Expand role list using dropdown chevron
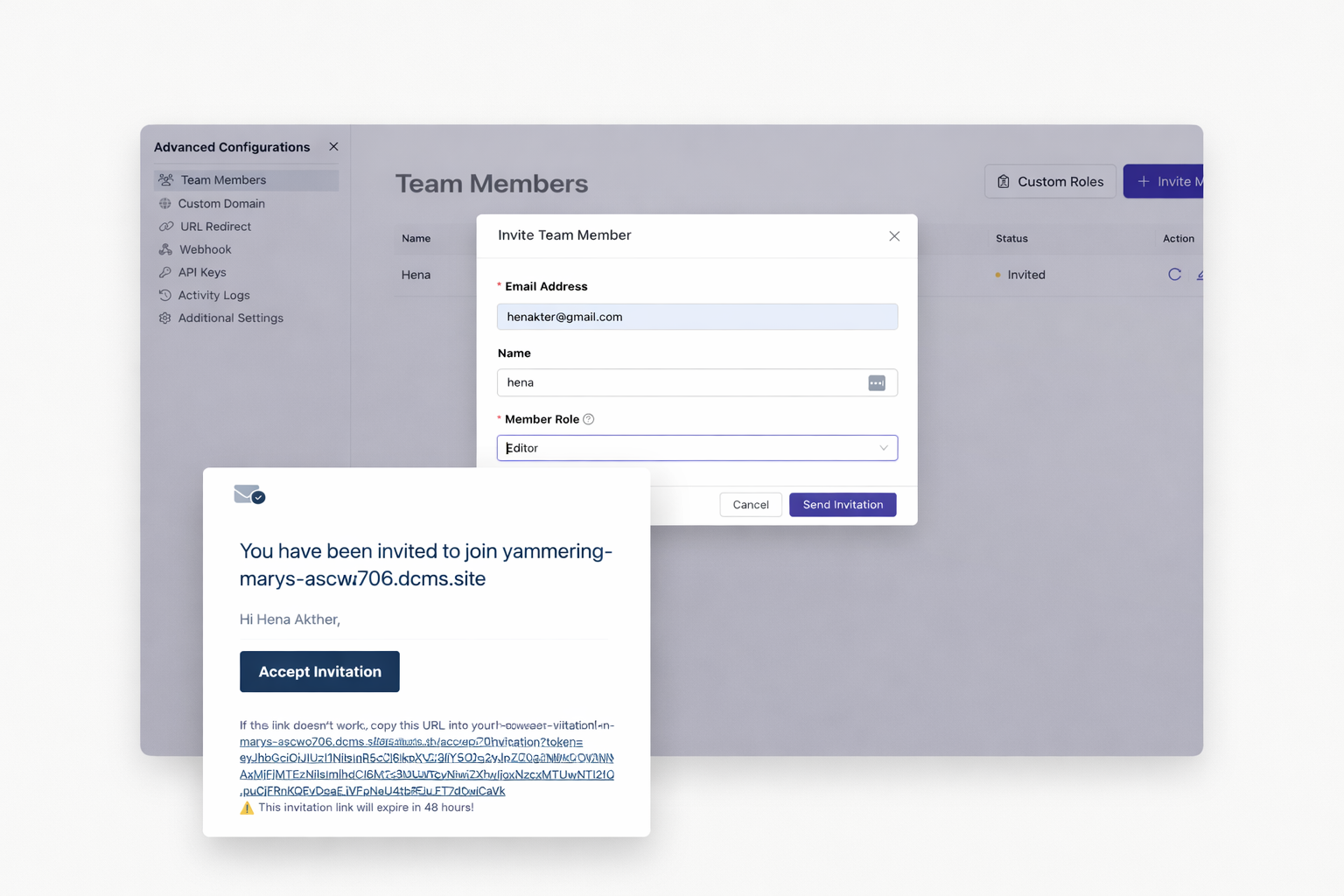This screenshot has width=1344, height=896. tap(884, 448)
